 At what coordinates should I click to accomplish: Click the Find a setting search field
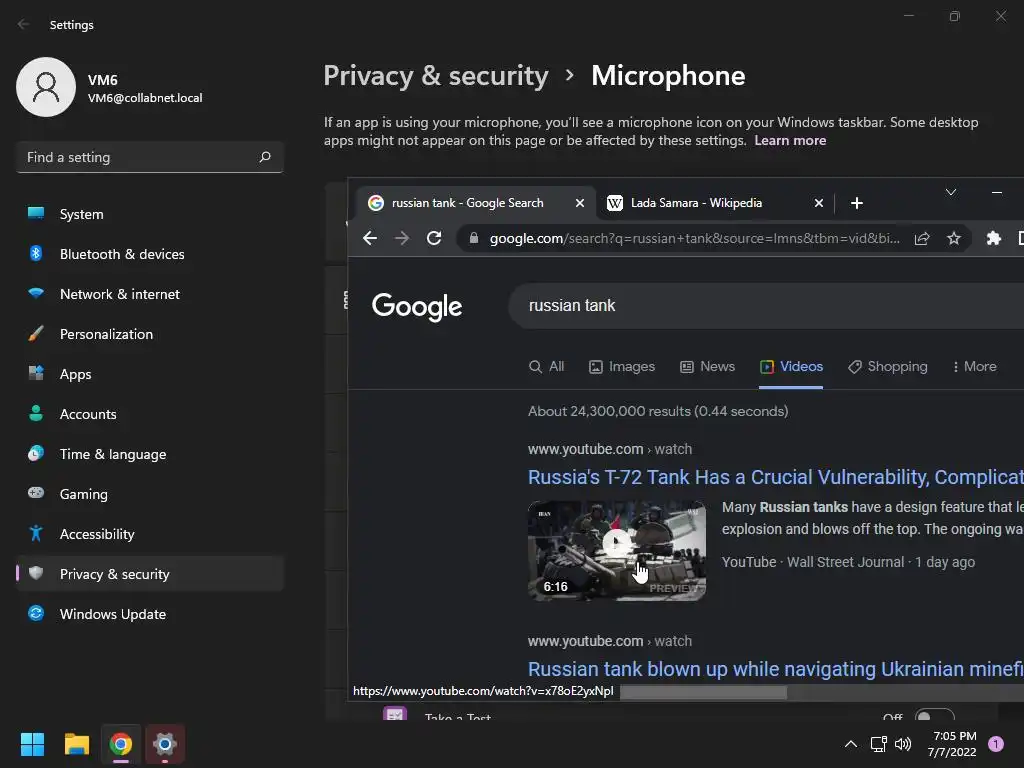point(150,157)
